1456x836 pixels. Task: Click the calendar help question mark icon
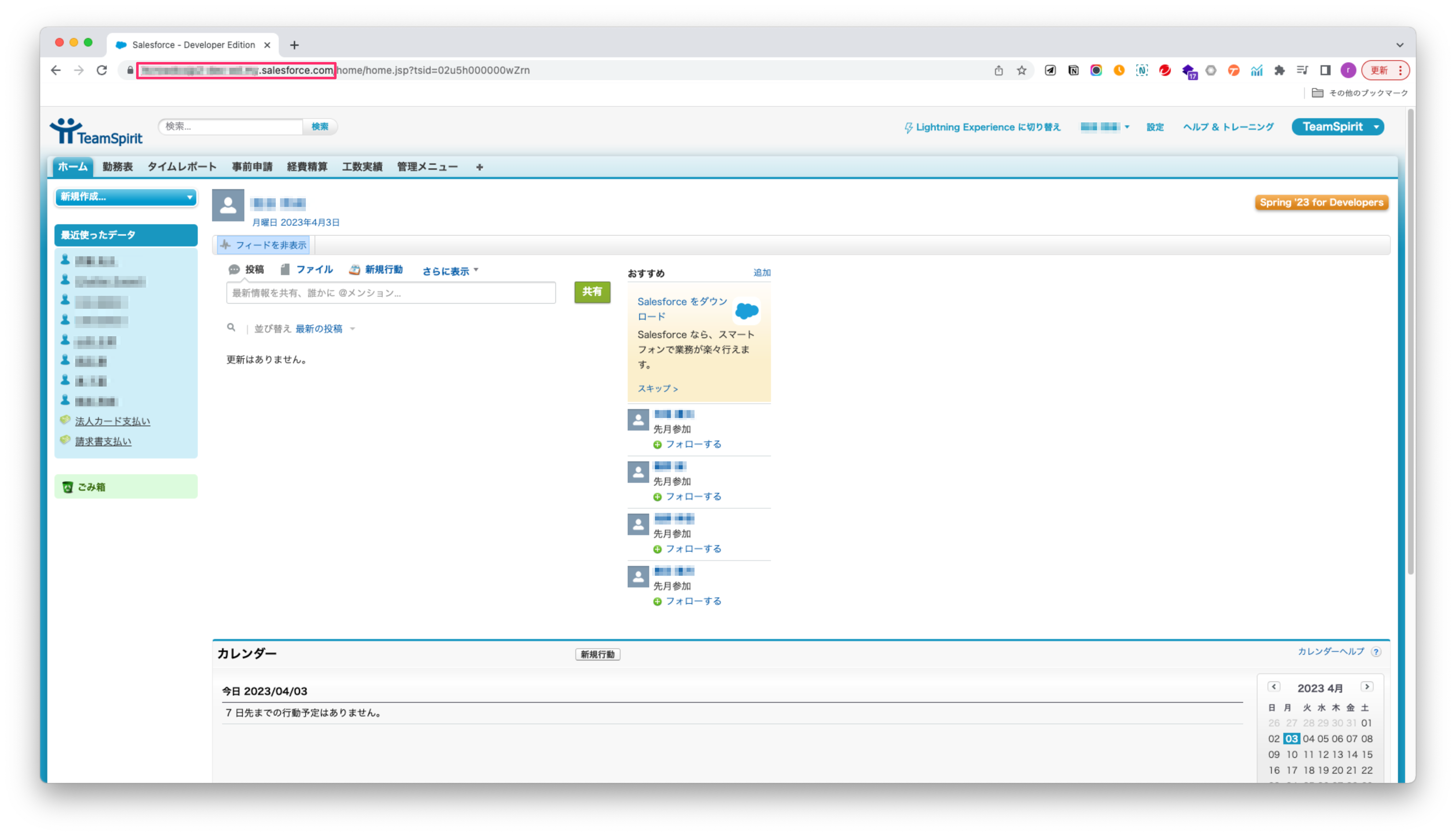(1376, 652)
